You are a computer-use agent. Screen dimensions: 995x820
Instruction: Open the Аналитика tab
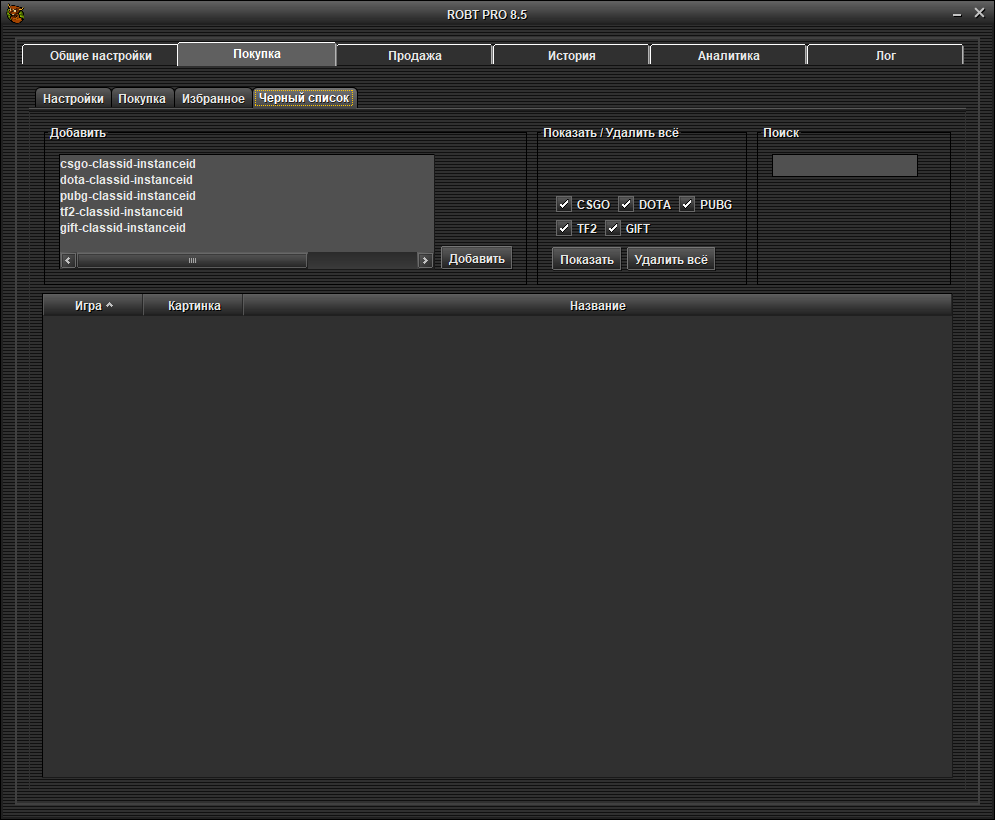[728, 56]
